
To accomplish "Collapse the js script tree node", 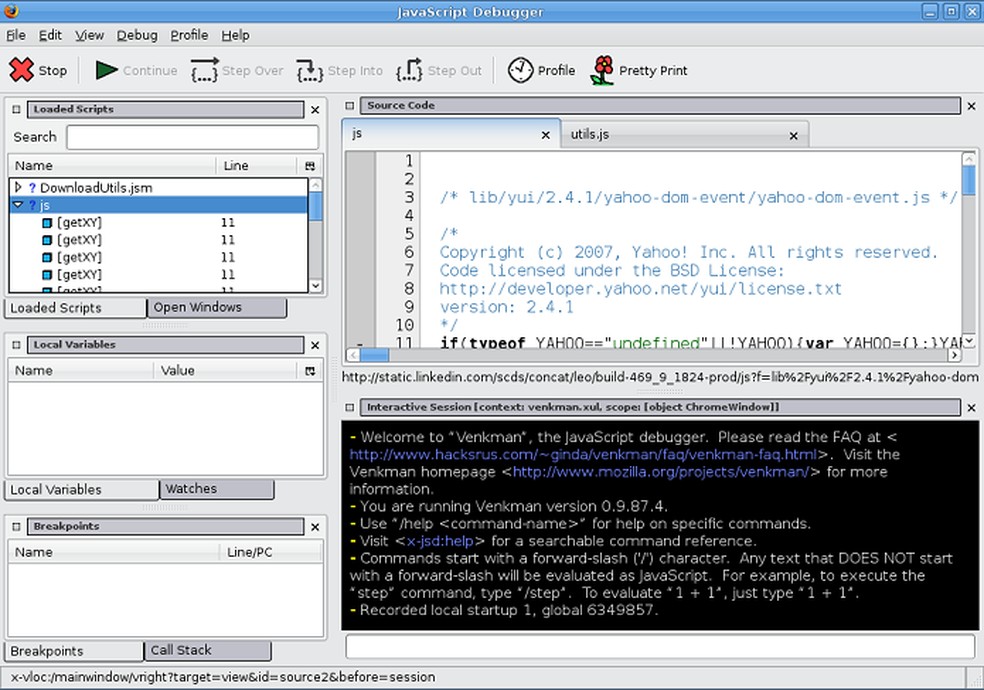I will [18, 205].
